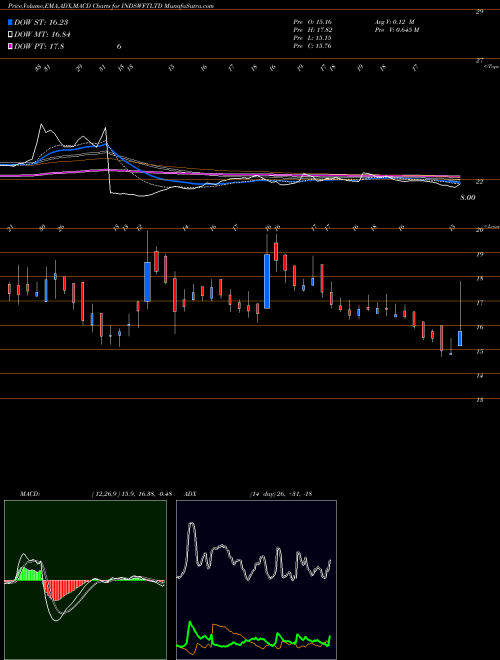This screenshot has height=660, width=500.
Task: Click the price axis label 22
Action: point(479,181)
